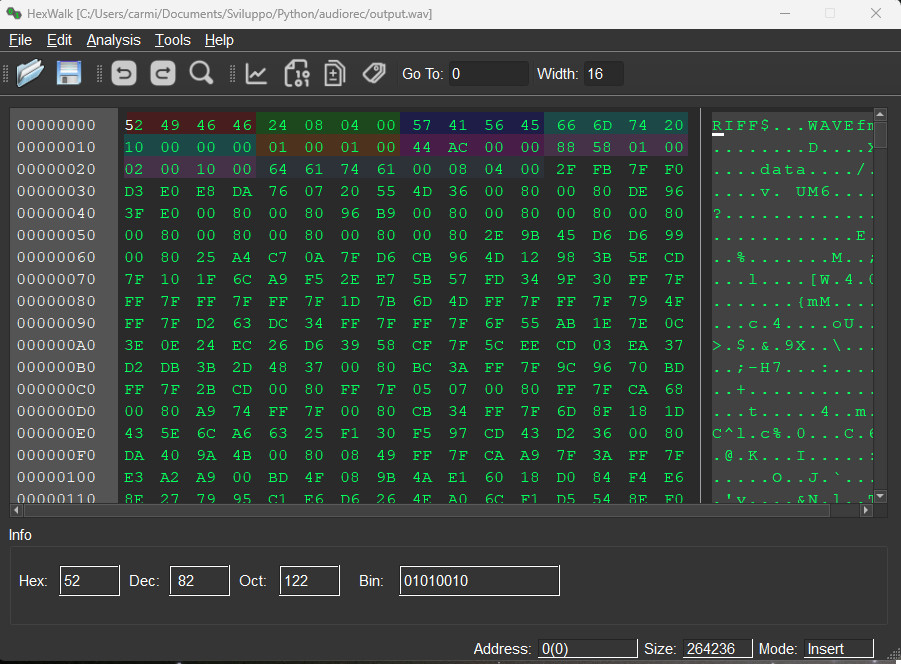Click the Go To offset field
The image size is (901, 664).
[x=488, y=74]
